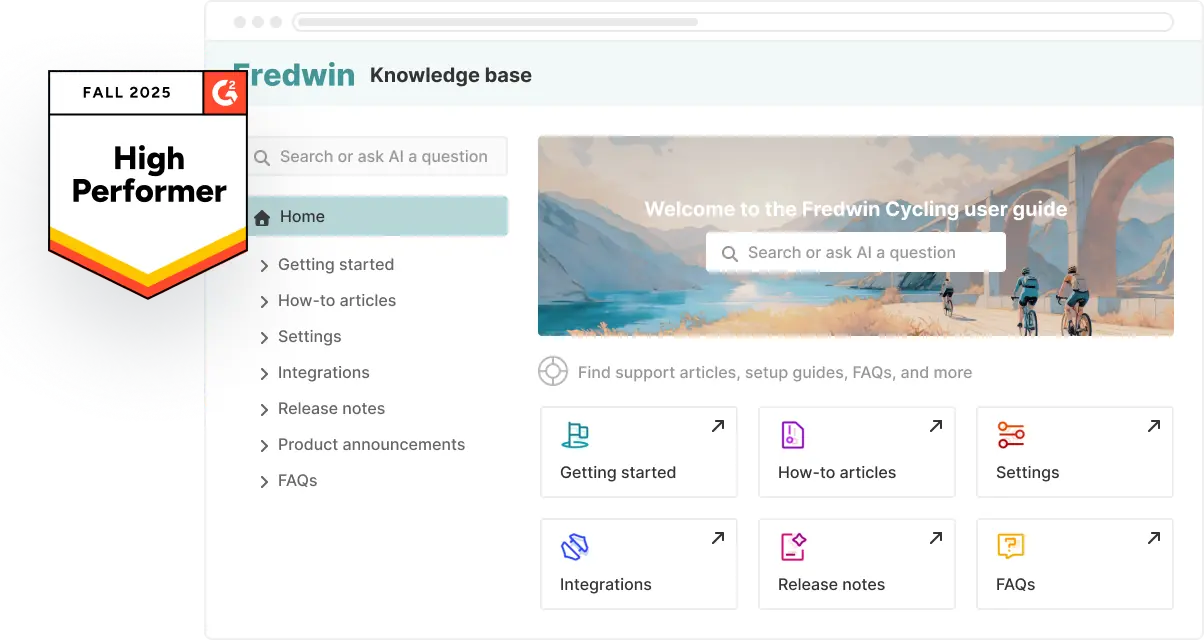
Task: Click the blue puzzle icon on Integrations card
Action: tap(574, 548)
